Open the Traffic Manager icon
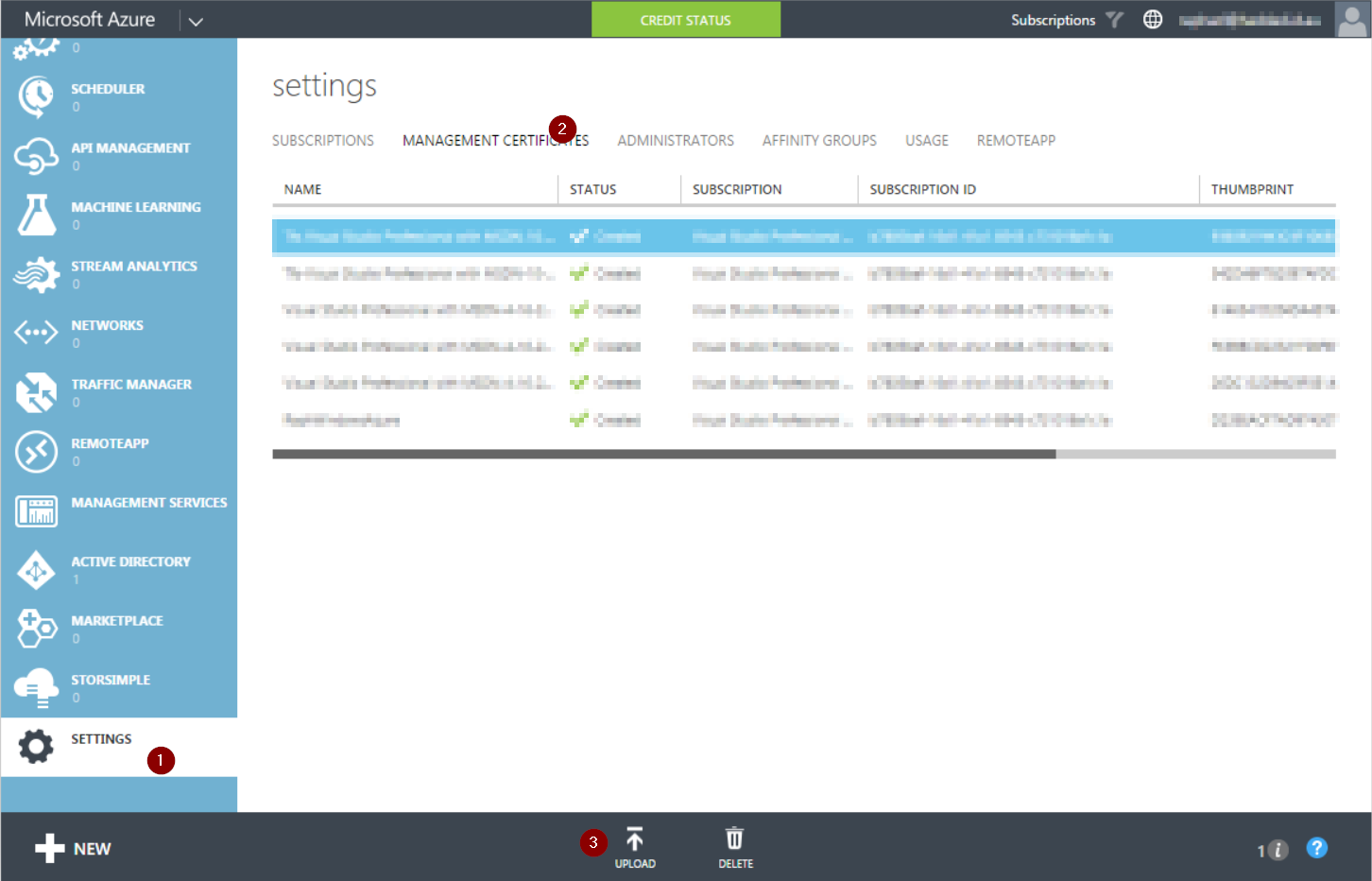This screenshot has height=881, width=1372. pos(36,392)
